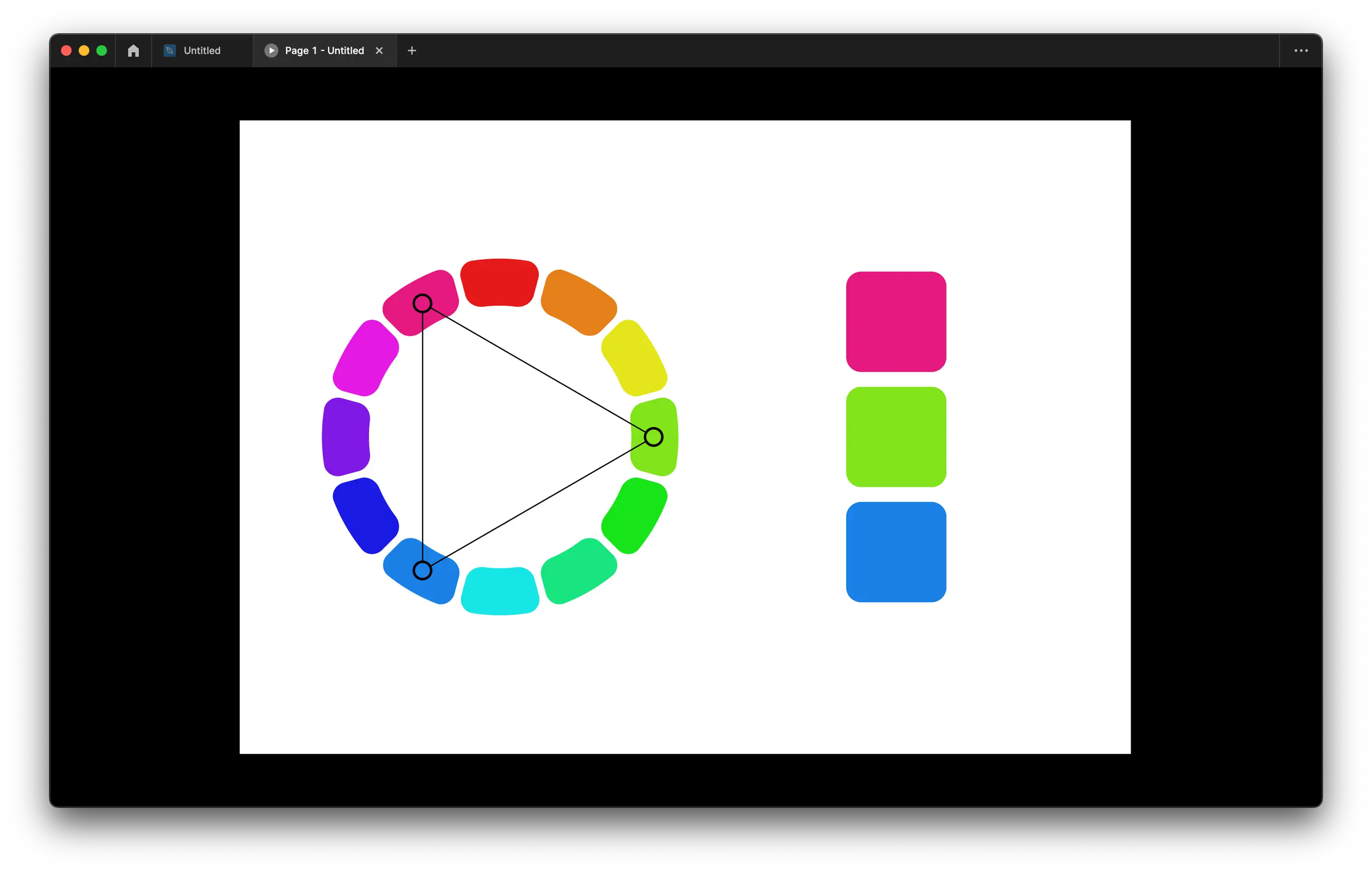Select the Page 1 - Untitled tab
The width and height of the screenshot is (1372, 873).
323,51
